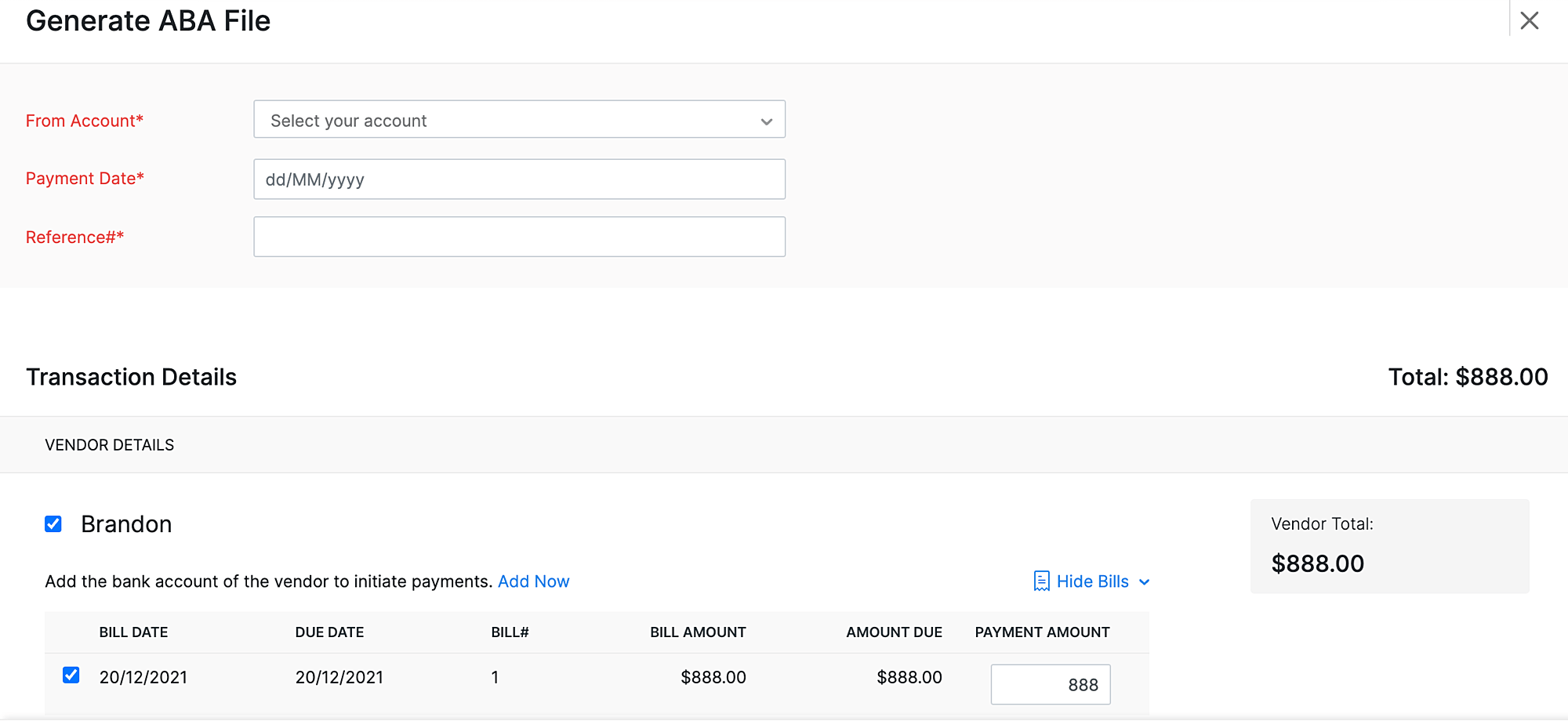Close the Generate ABA File dialog

point(1529,21)
